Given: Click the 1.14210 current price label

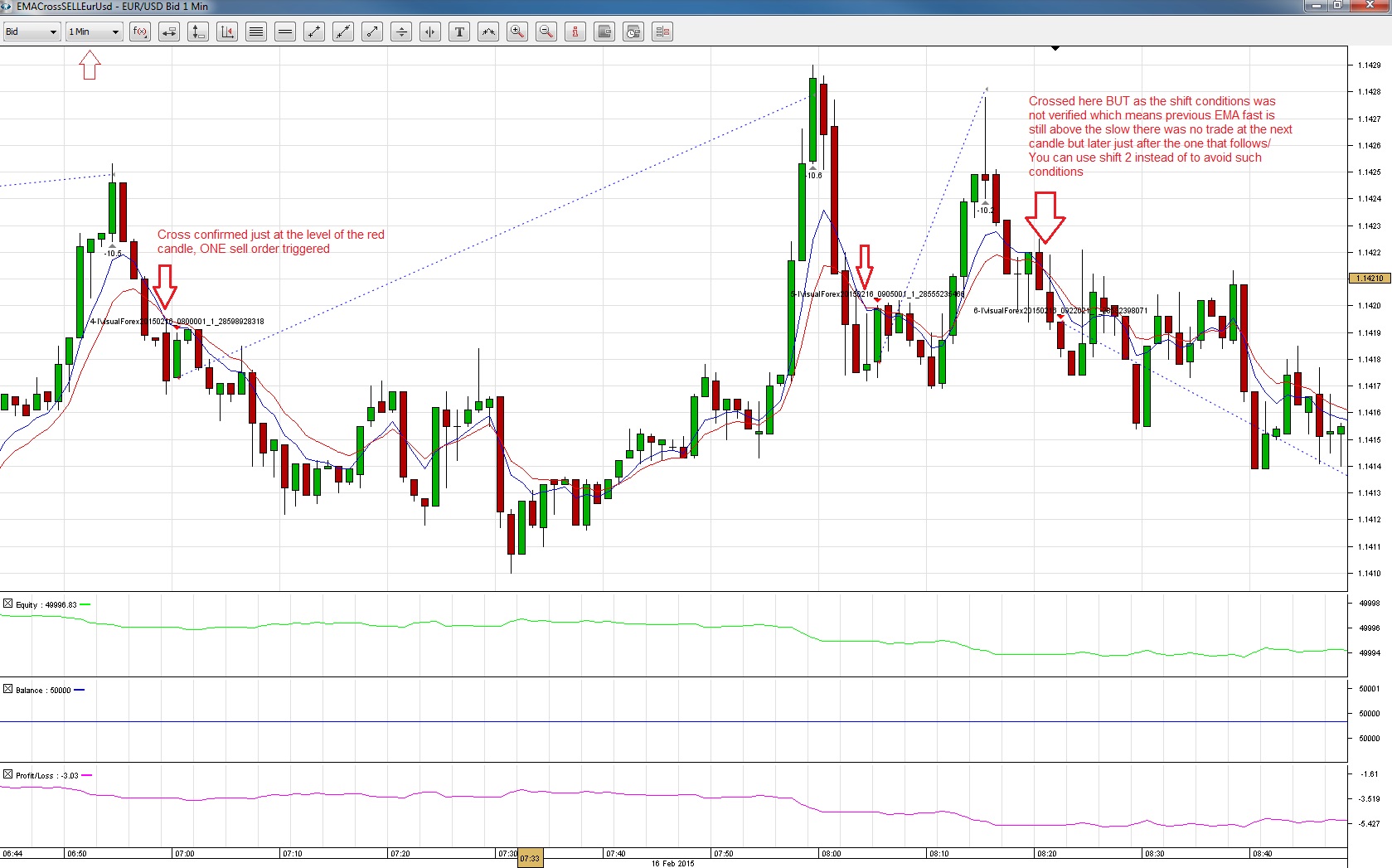Looking at the screenshot, I should pos(1370,279).
